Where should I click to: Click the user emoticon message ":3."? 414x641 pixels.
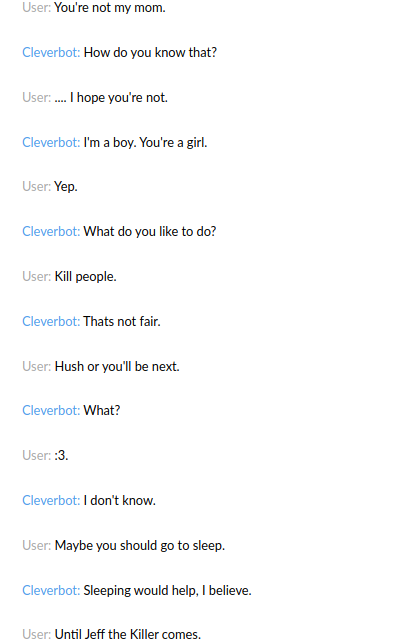[x=61, y=456]
